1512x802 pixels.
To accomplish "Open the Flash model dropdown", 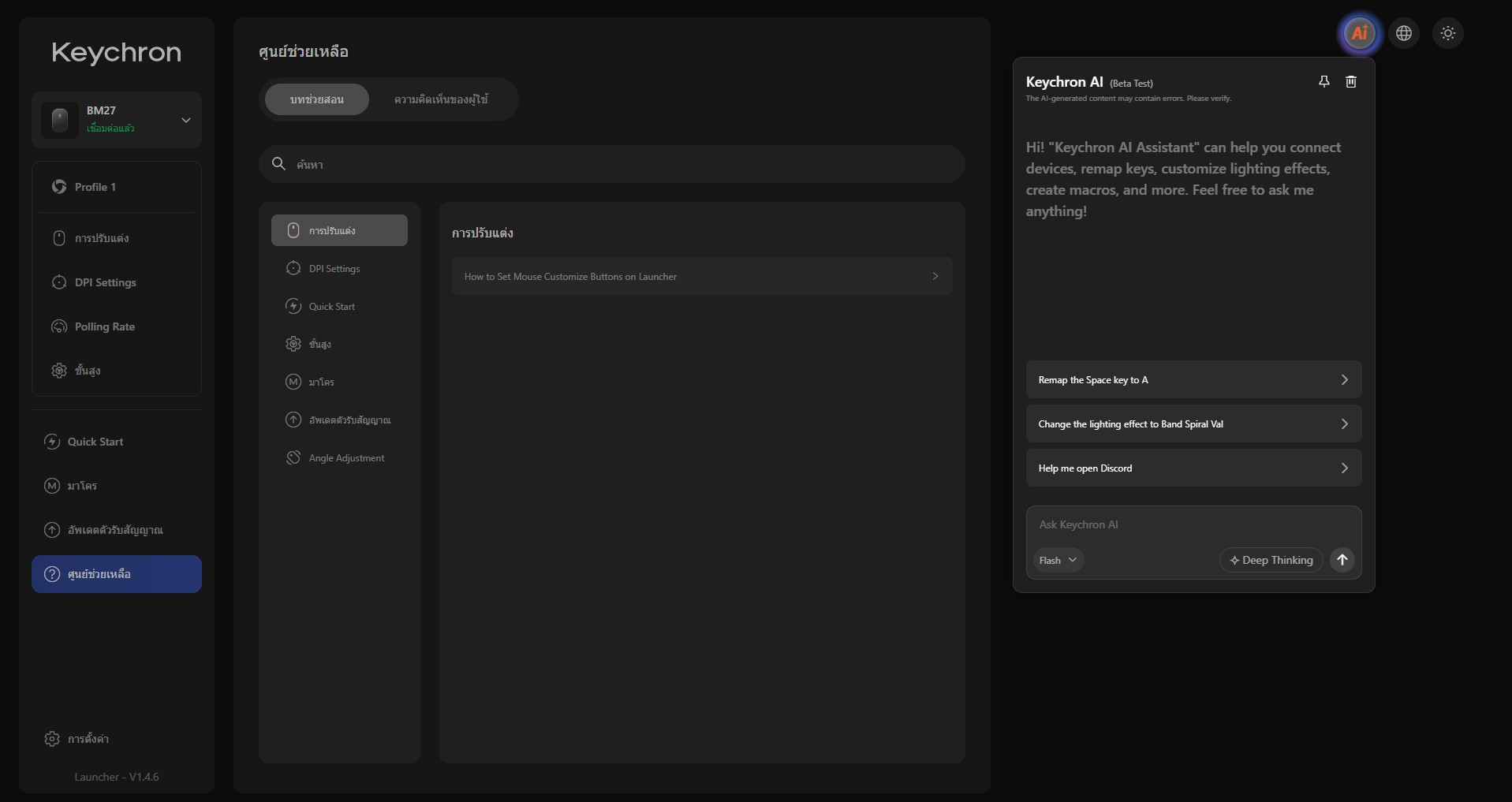I will click(1058, 560).
